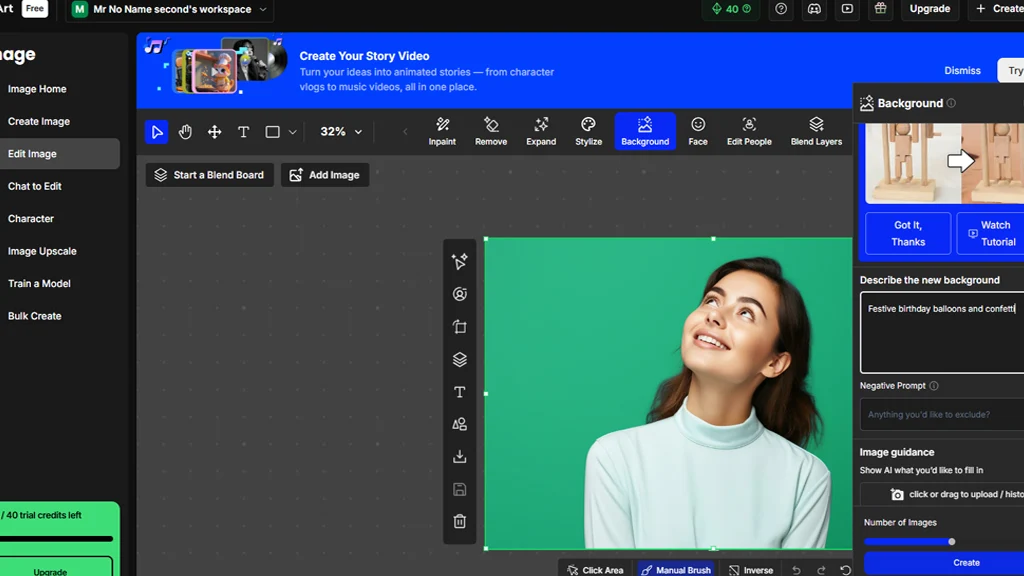Image resolution: width=1024 pixels, height=576 pixels.
Task: Expand the rectangle shape tool dropdown
Action: click(293, 132)
